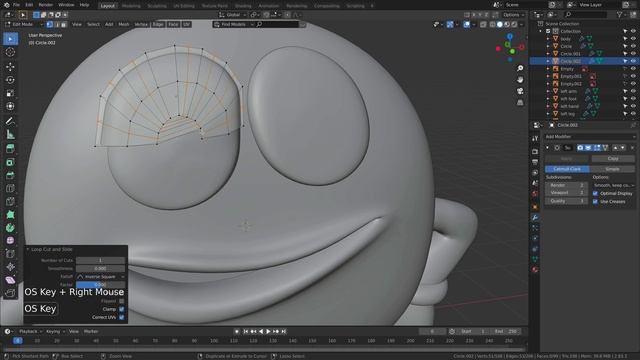The height and width of the screenshot is (360, 640).
Task: Activate the Transform tool
Action: pos(10,106)
